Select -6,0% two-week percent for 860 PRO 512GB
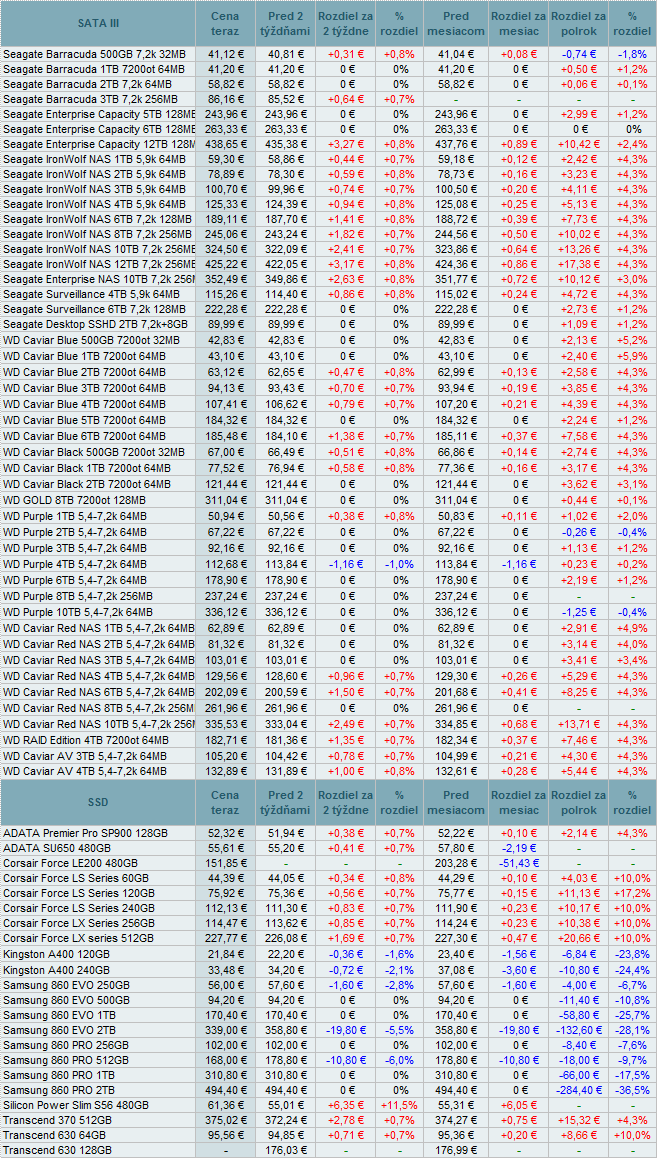 pos(400,1061)
